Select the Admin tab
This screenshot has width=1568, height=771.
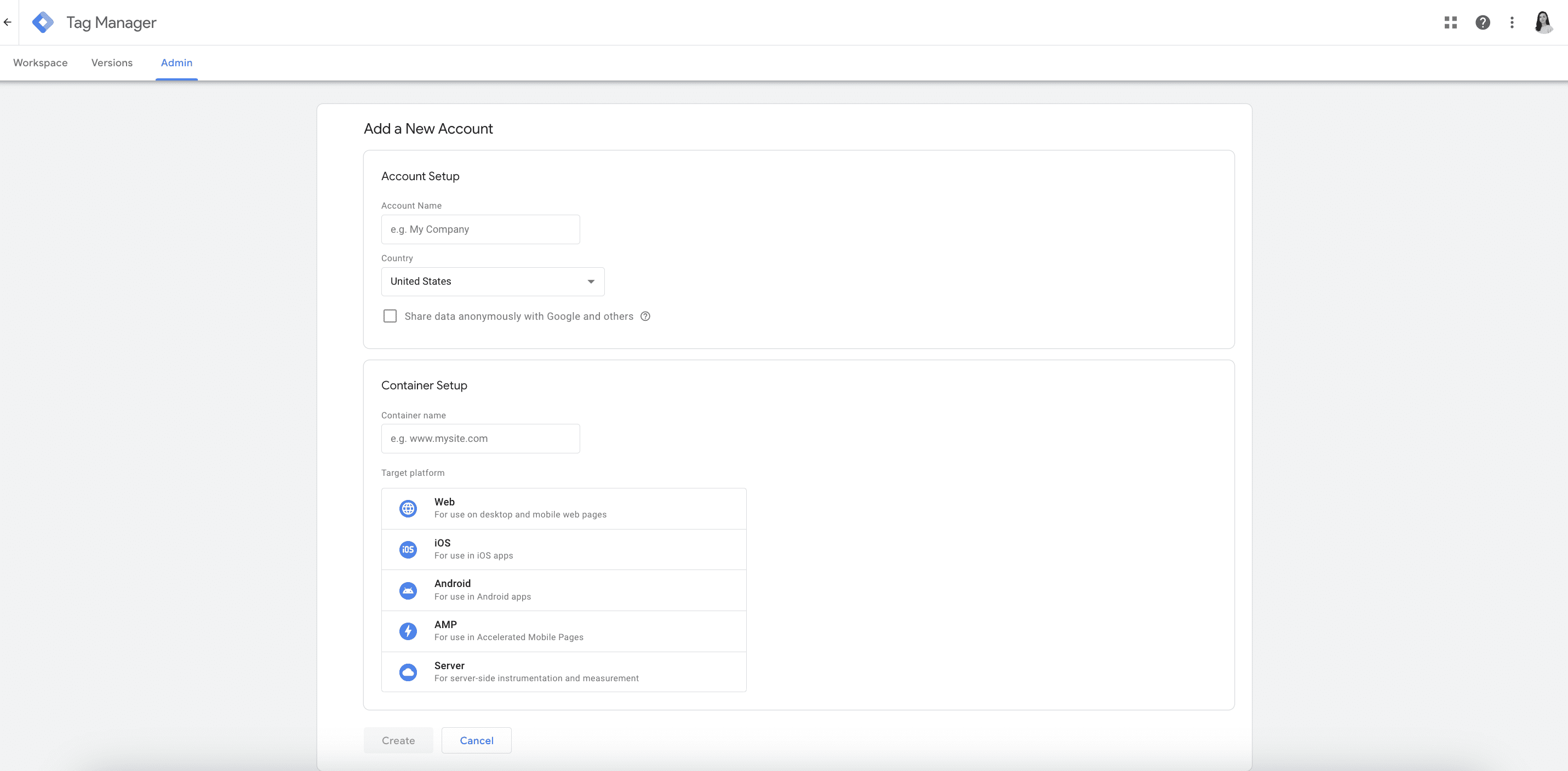pyautogui.click(x=176, y=62)
